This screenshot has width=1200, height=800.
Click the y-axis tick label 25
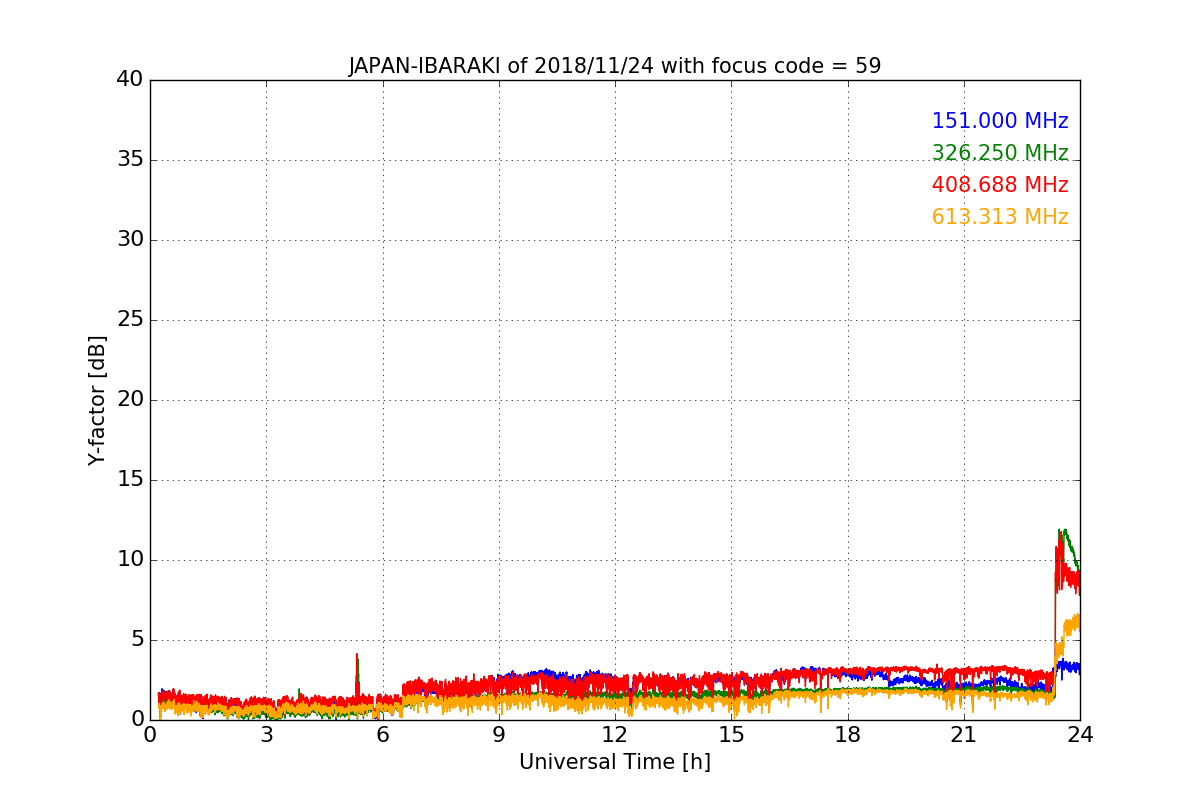(x=130, y=320)
